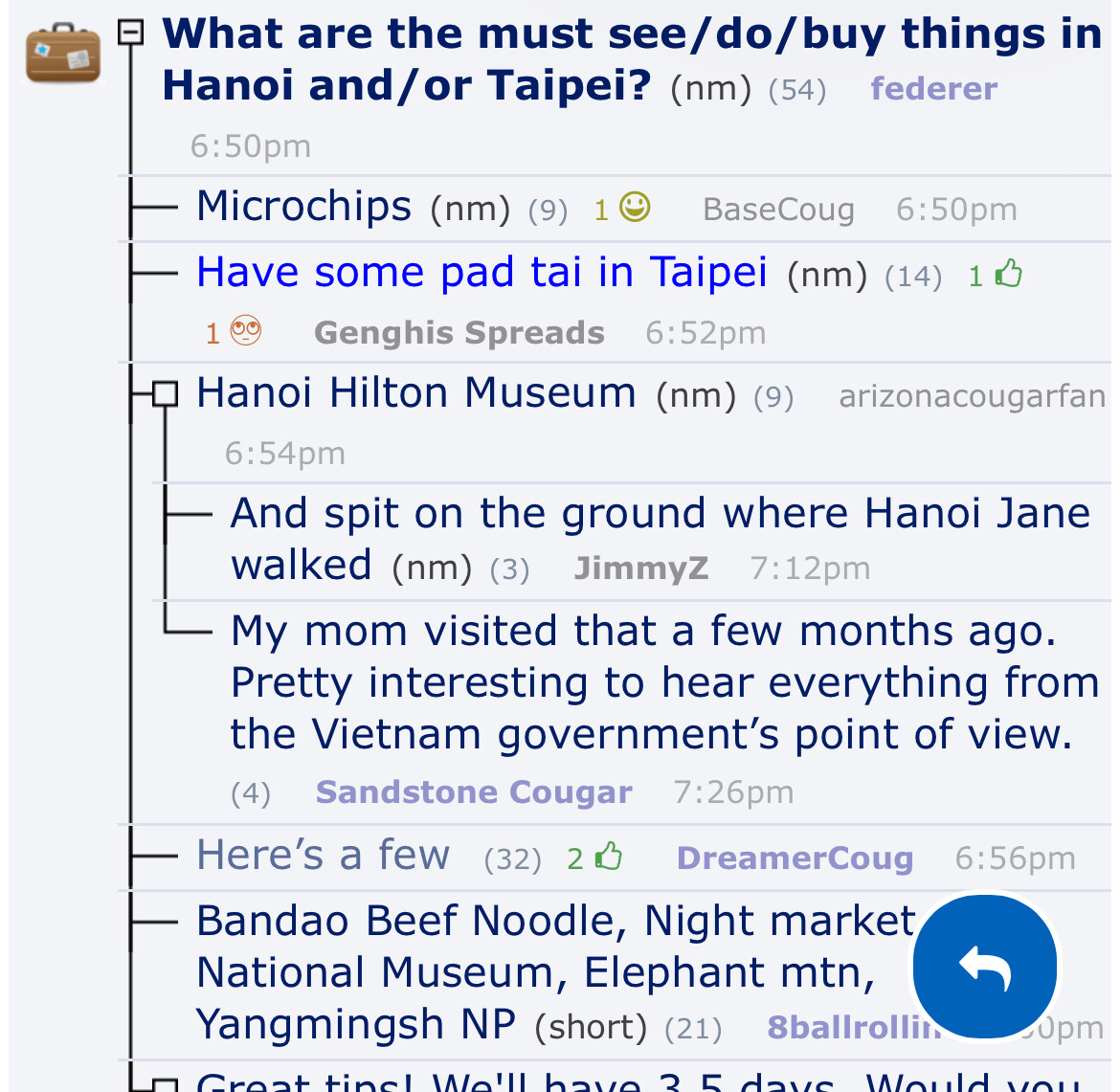Open the 'Microchips' reply

(303, 207)
